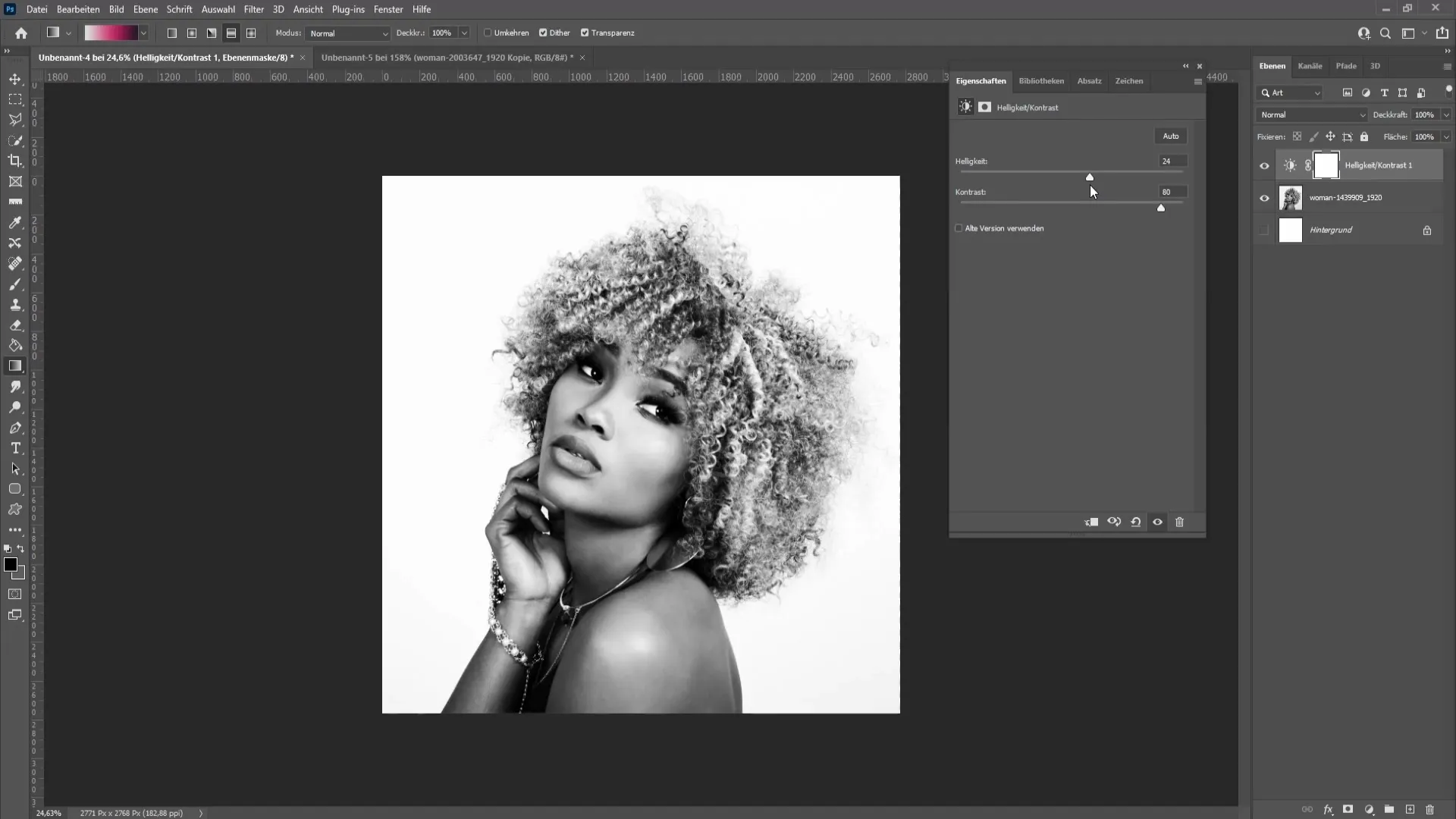The image size is (1456, 819).
Task: Click the Type tool
Action: pyautogui.click(x=15, y=449)
